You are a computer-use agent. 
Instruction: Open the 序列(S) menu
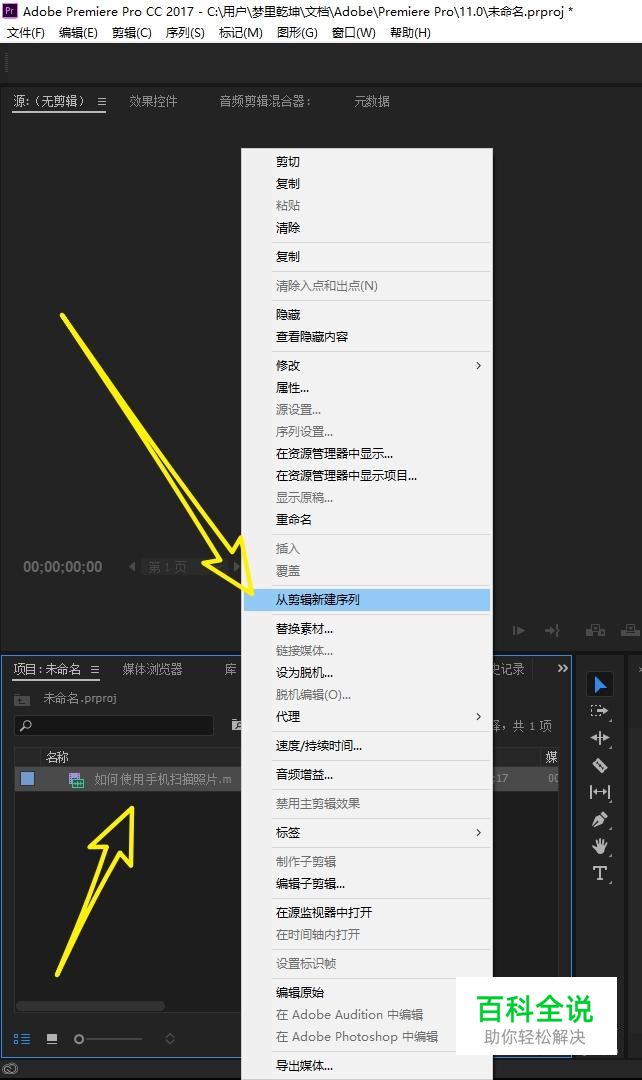185,32
